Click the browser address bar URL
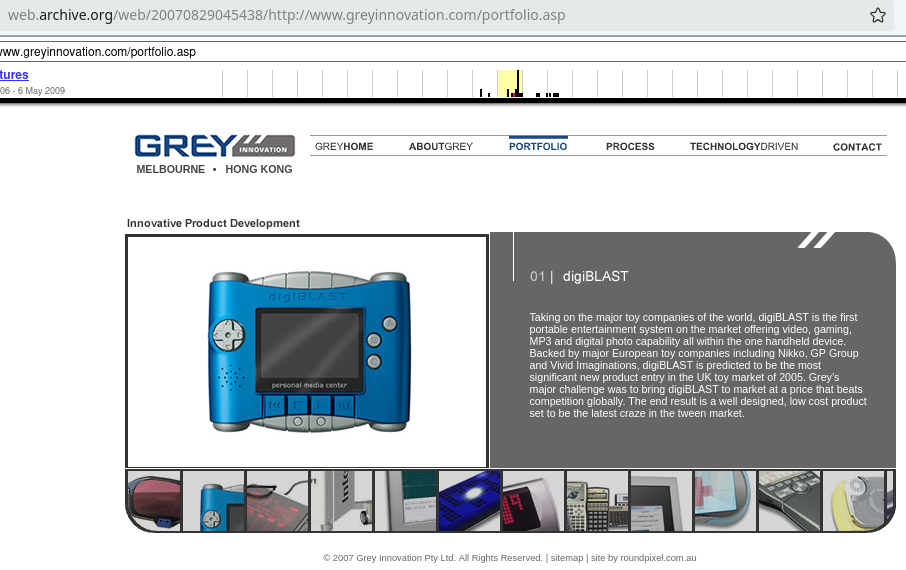The width and height of the screenshot is (906, 570). point(287,15)
